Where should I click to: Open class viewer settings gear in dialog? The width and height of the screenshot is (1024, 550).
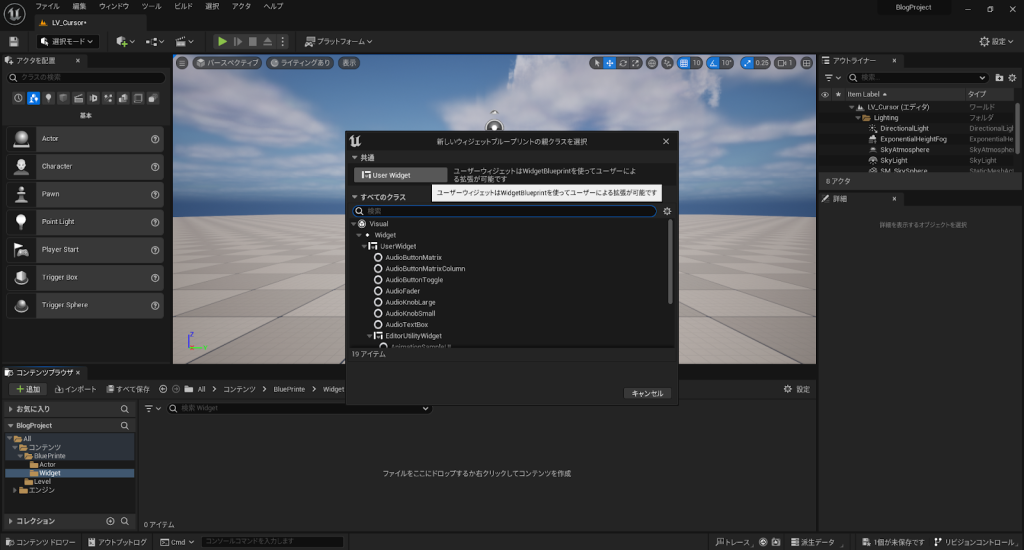[x=667, y=212]
